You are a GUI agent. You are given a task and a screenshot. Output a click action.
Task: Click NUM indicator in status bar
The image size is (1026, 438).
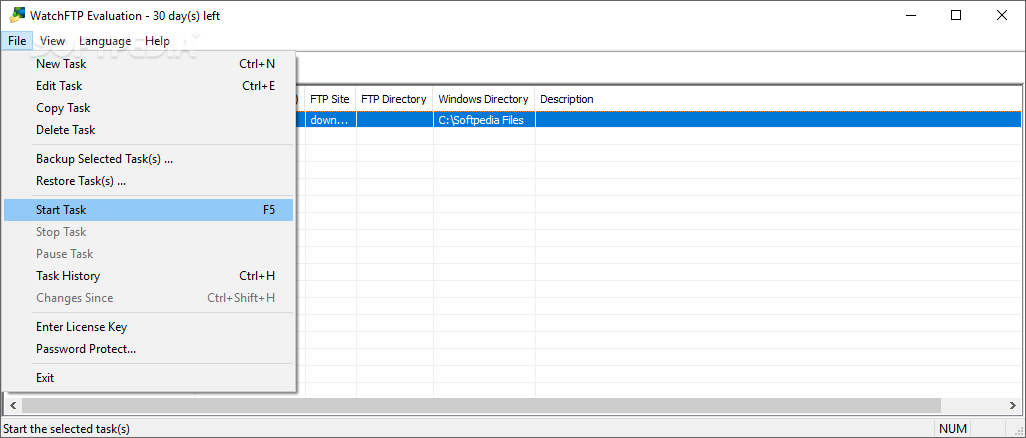point(953,429)
